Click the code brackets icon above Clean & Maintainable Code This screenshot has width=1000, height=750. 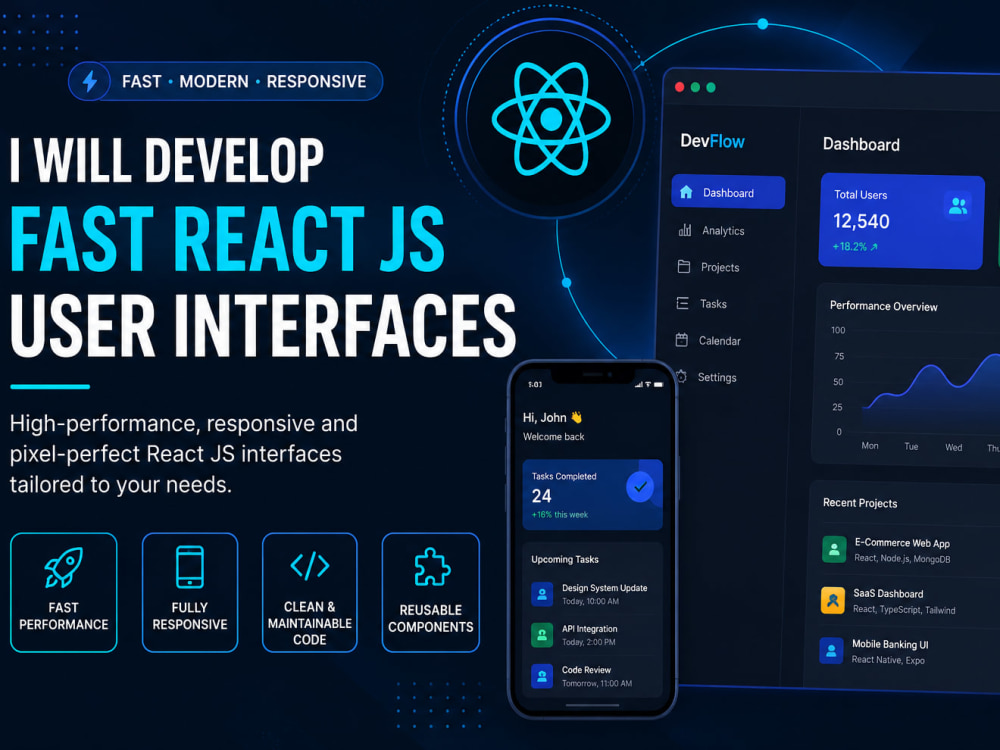[310, 566]
